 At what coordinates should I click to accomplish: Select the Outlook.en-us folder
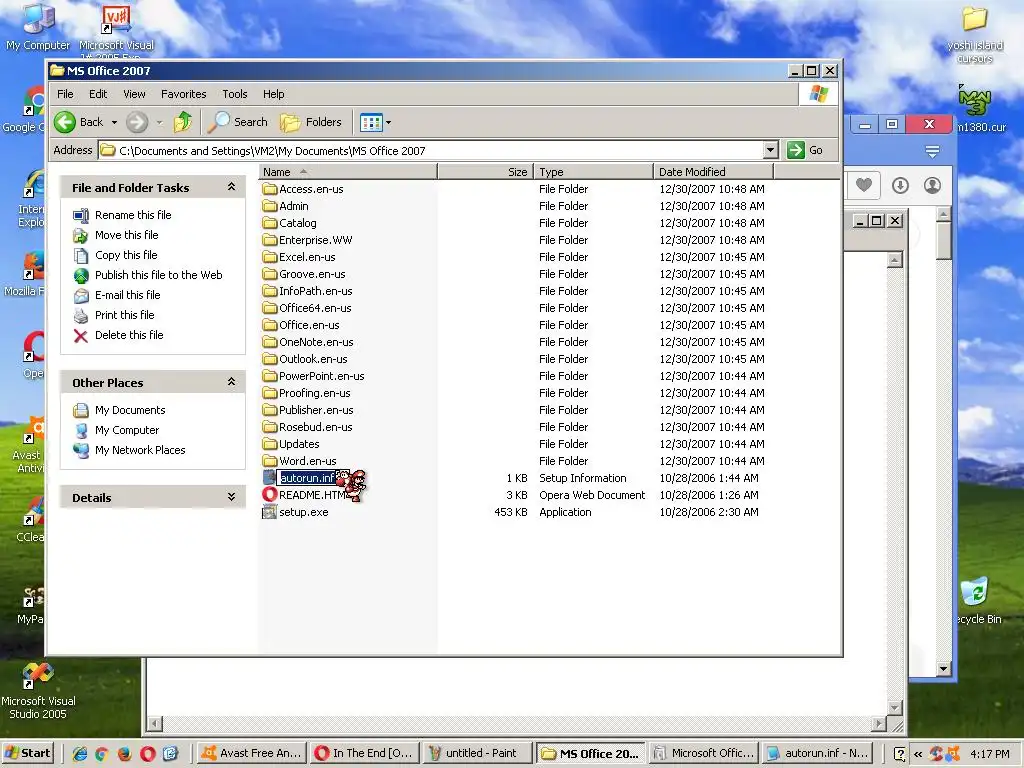pos(305,359)
